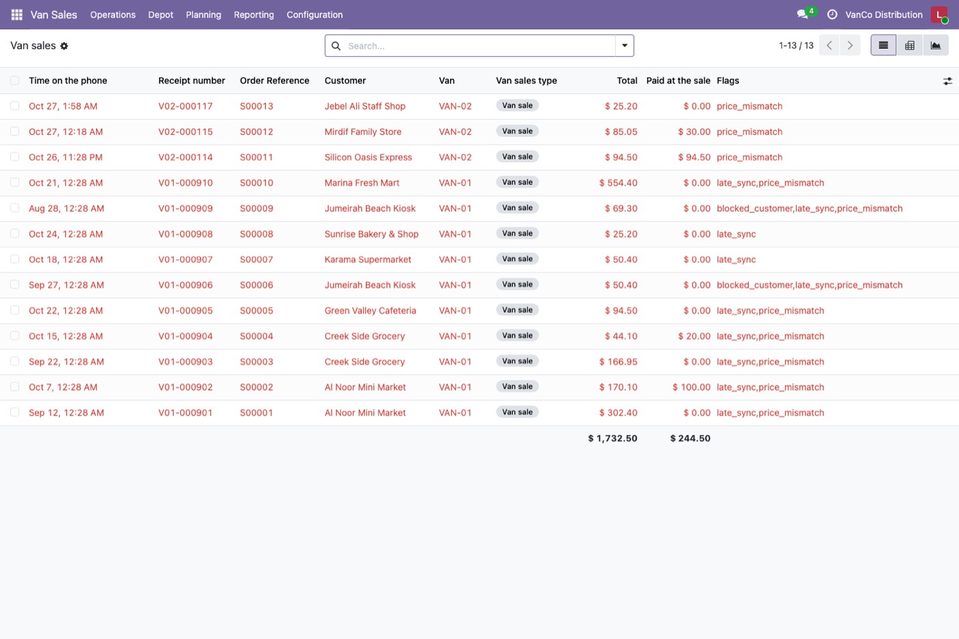Sort by the Total column header

(x=627, y=81)
